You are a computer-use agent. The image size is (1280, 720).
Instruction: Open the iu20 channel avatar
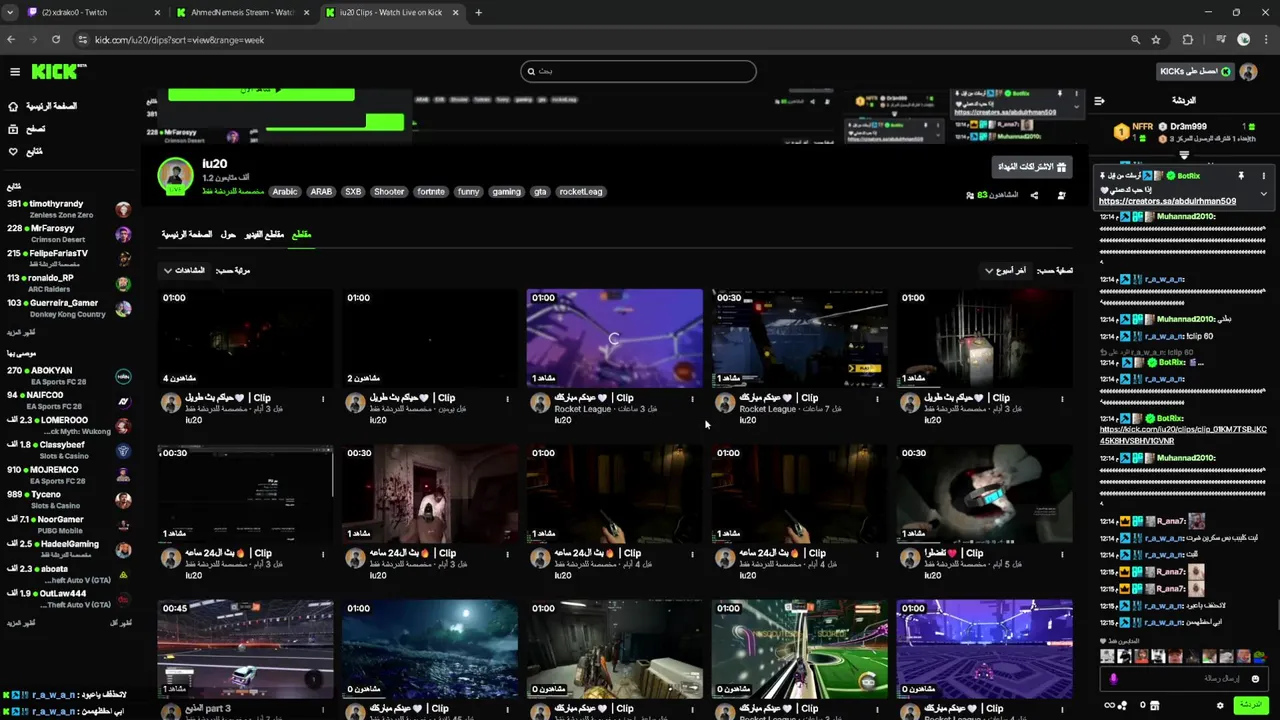(175, 175)
